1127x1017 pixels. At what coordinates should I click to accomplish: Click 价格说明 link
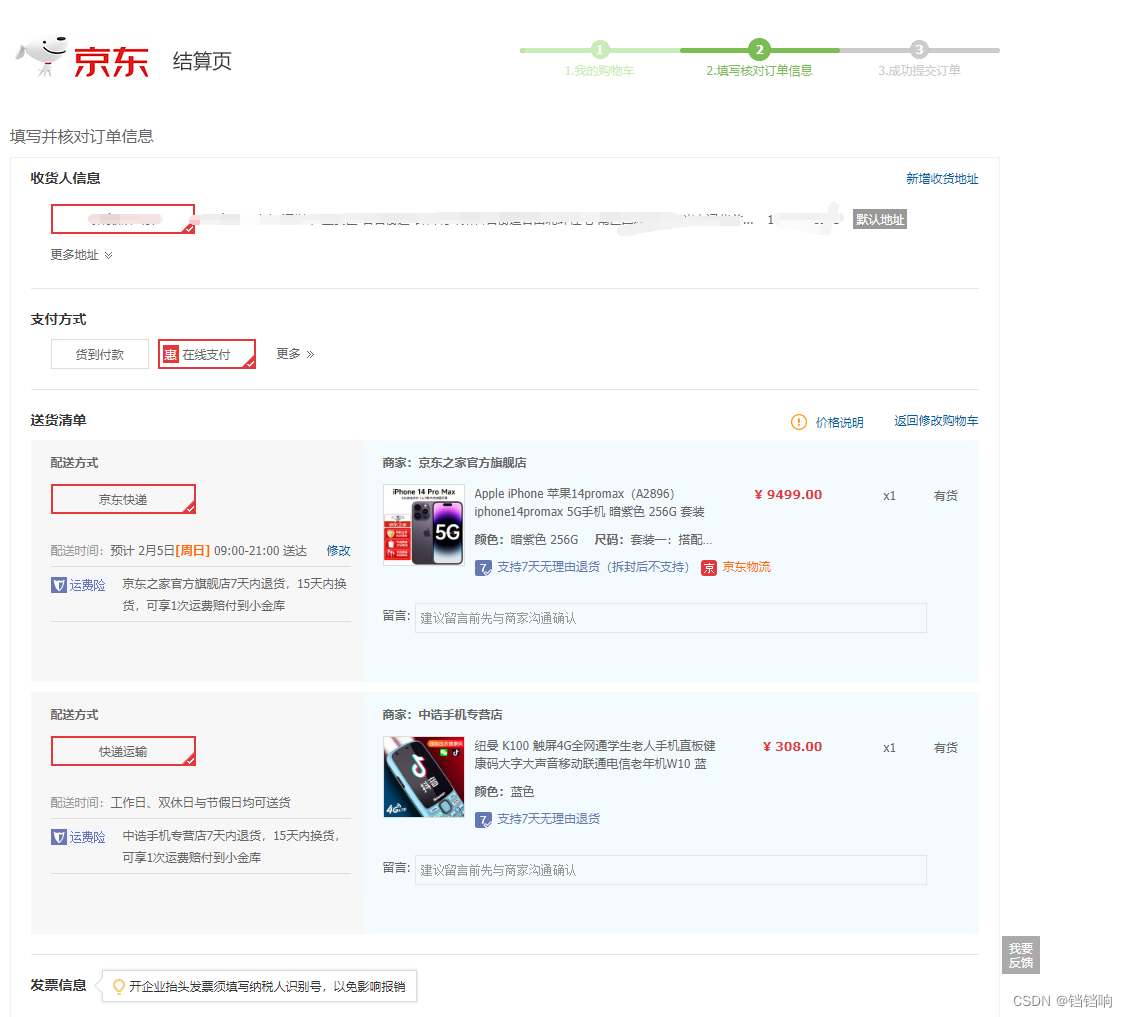839,423
